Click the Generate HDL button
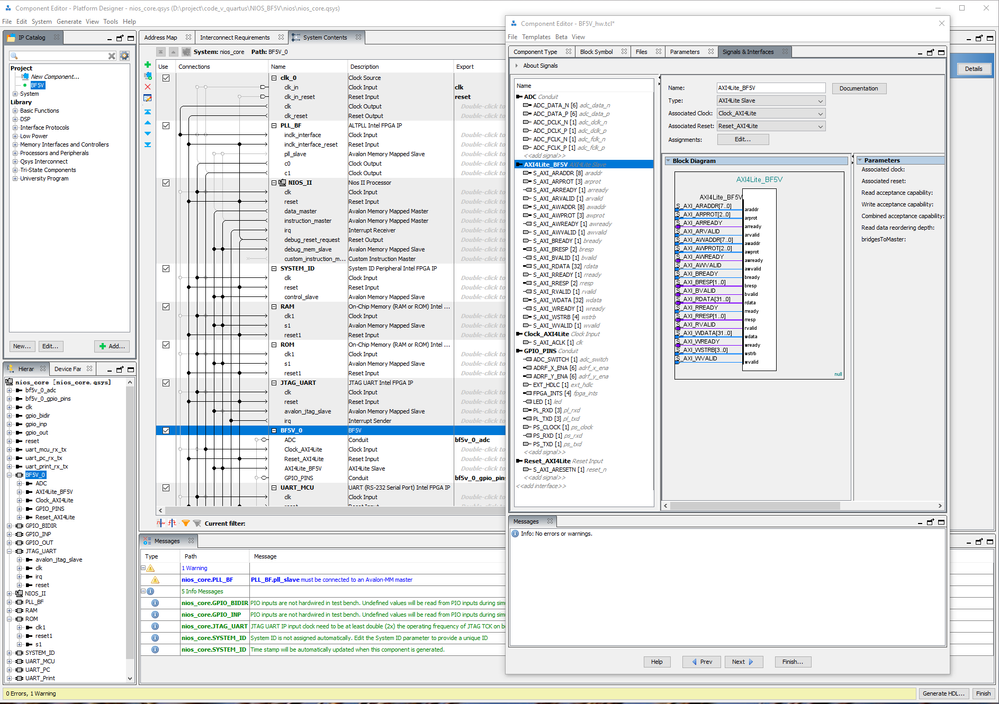This screenshot has width=999, height=704. click(x=945, y=693)
